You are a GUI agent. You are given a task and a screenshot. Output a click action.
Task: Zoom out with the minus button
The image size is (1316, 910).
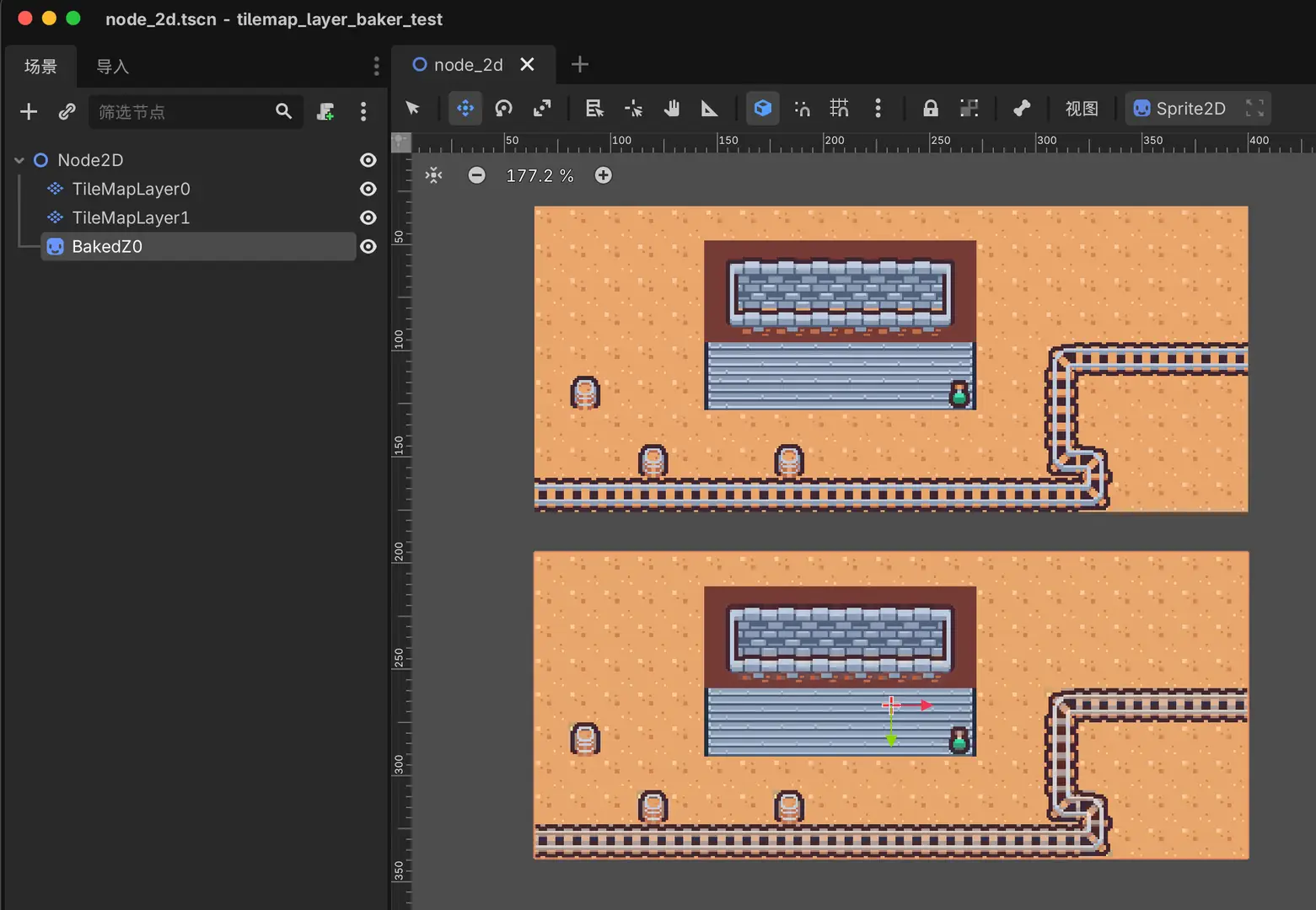pyautogui.click(x=477, y=175)
